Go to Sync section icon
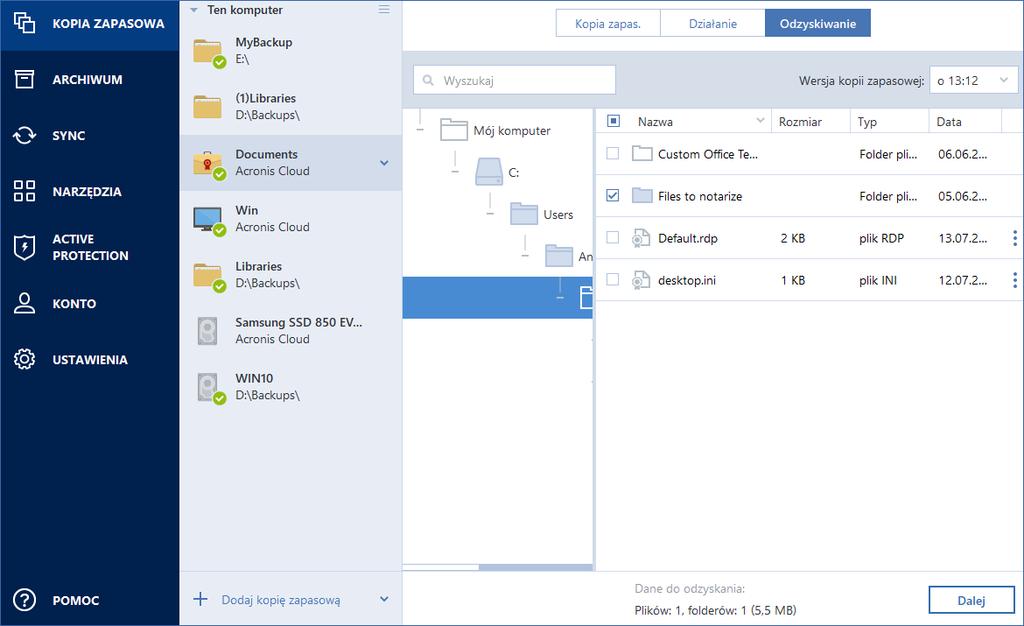The width and height of the screenshot is (1024, 626). click(x=24, y=136)
